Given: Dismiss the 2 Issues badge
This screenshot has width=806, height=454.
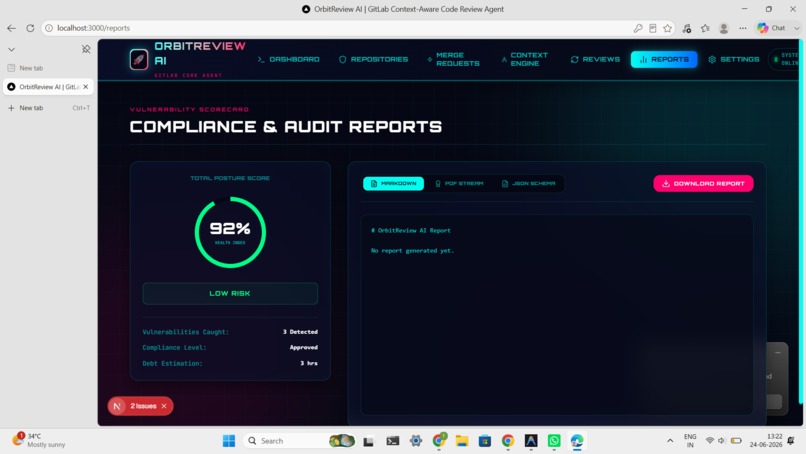Looking at the screenshot, I should 164,406.
